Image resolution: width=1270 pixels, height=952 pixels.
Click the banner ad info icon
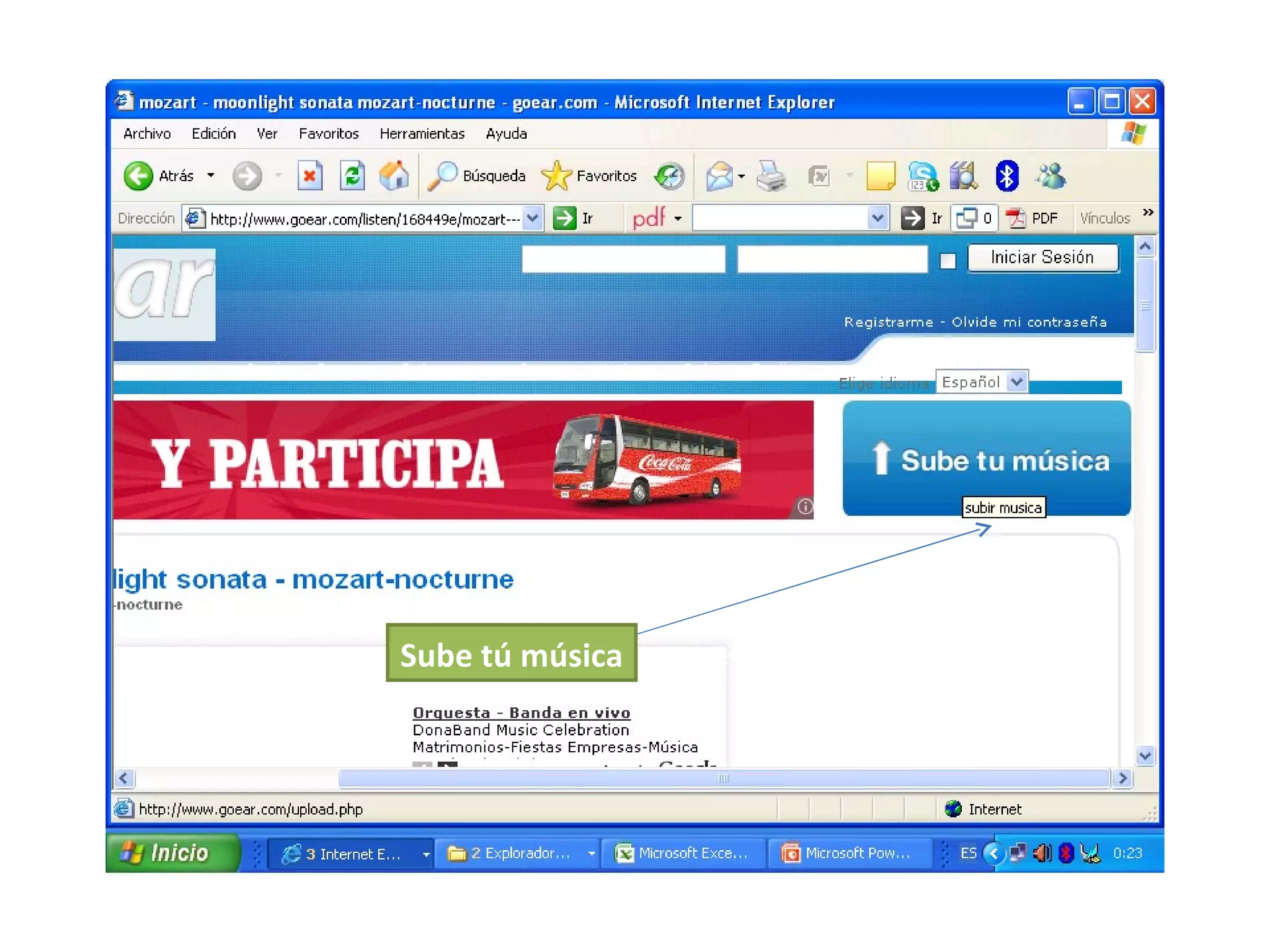804,507
